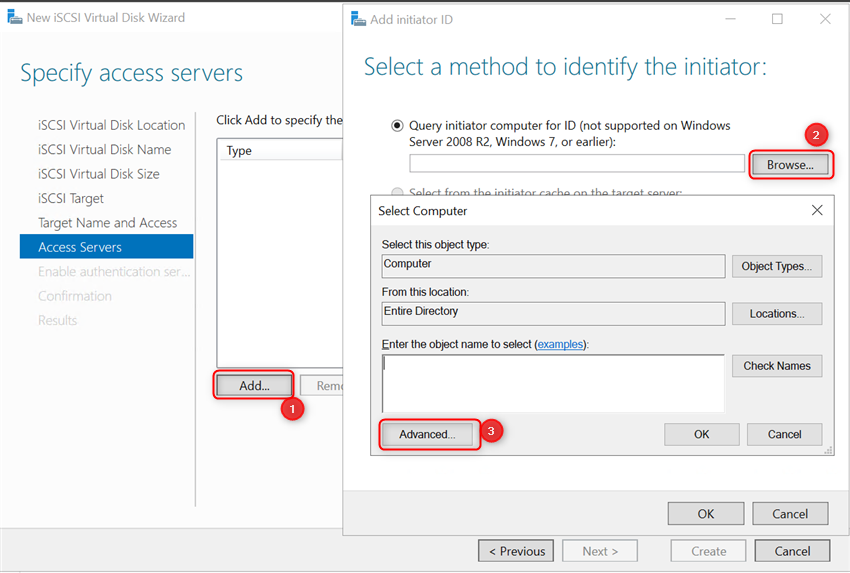This screenshot has width=850, height=573.
Task: Click the Object Types... button
Action: [776, 266]
